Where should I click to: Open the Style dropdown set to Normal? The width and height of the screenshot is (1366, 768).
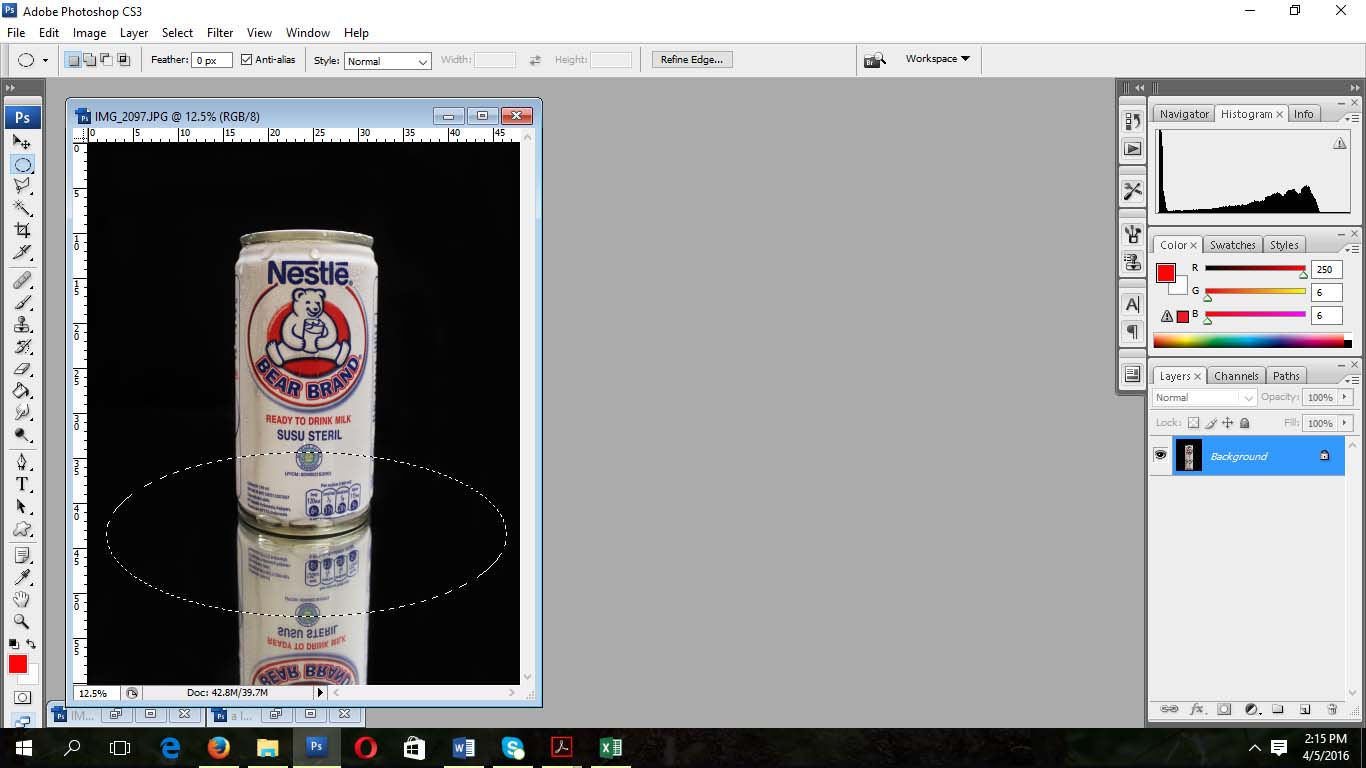coord(387,61)
